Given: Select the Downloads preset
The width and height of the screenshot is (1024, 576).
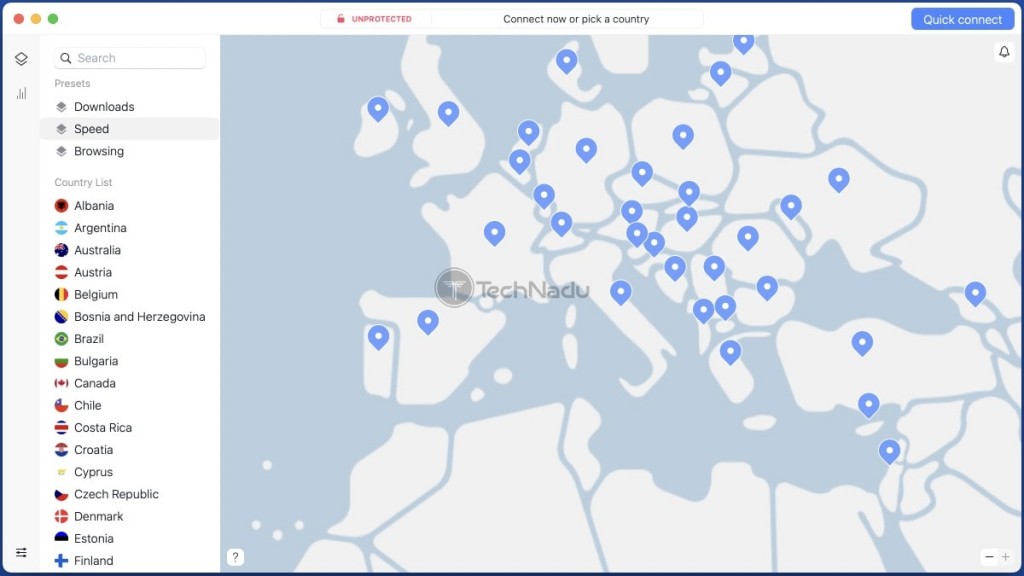Looking at the screenshot, I should (x=129, y=106).
